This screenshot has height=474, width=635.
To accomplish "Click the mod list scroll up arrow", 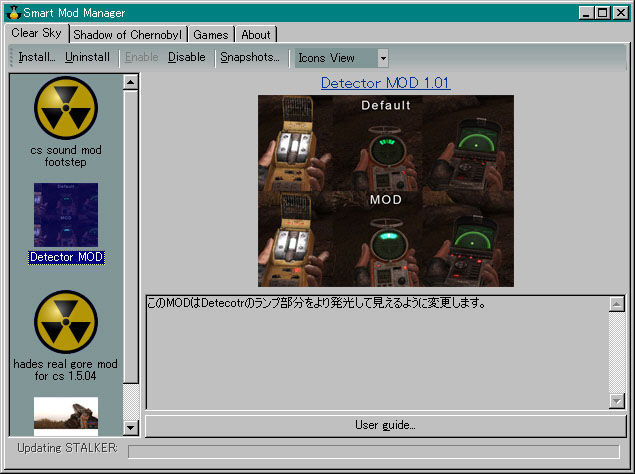I will coord(130,82).
